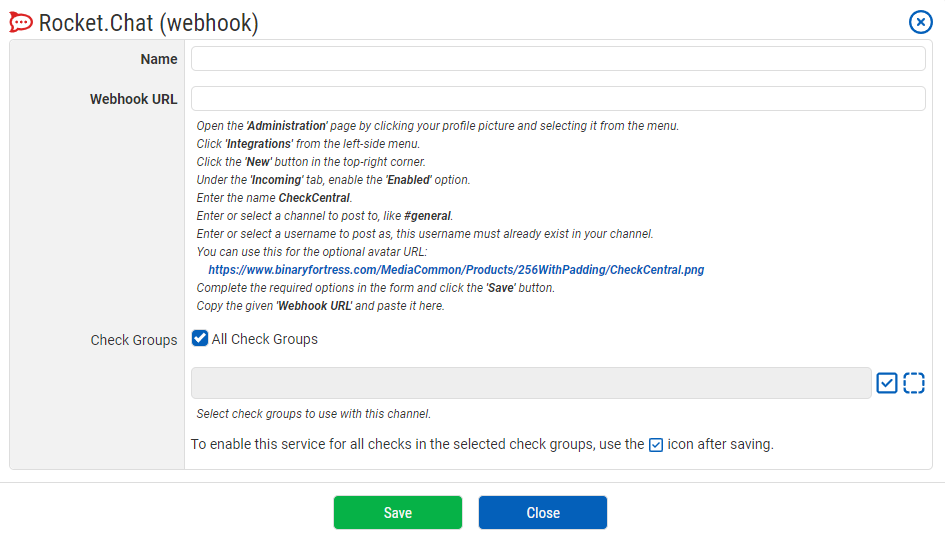
Task: Click the 'Select check groups to use' hint
Action: pyautogui.click(x=313, y=414)
